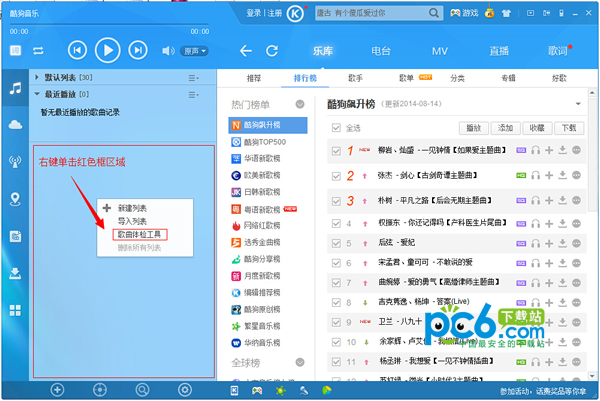Collapse the 最近播放 list

coord(38,94)
